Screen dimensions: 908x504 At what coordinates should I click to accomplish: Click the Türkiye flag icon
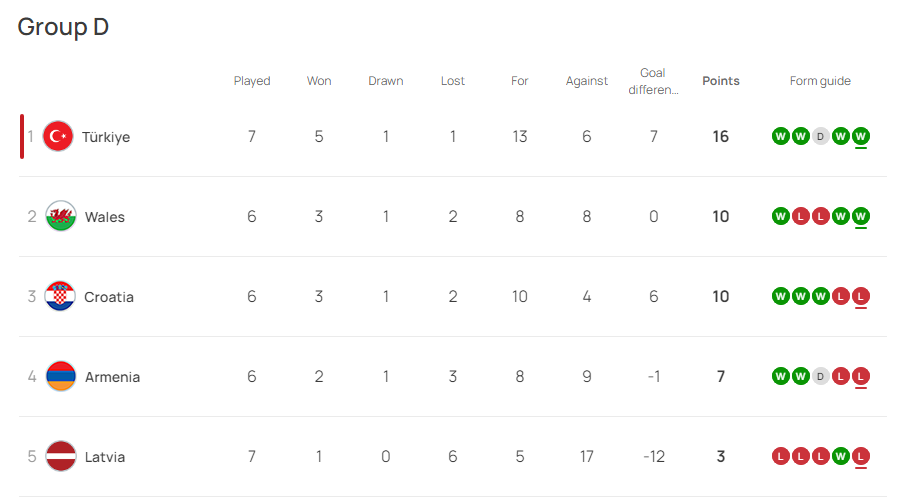click(x=59, y=136)
